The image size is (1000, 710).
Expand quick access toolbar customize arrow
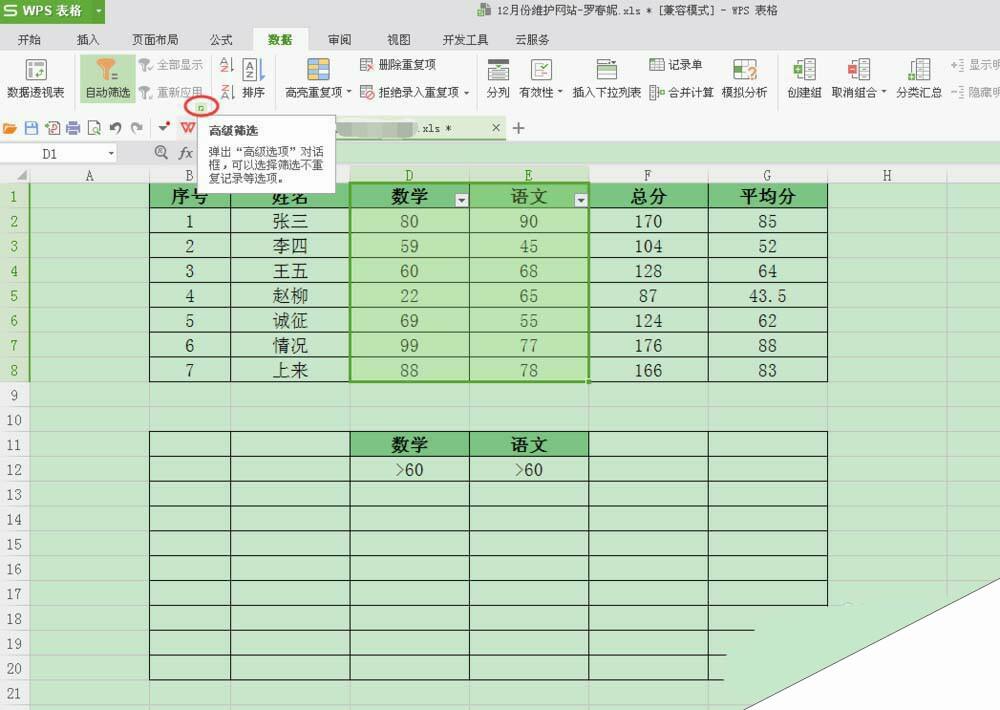(164, 128)
